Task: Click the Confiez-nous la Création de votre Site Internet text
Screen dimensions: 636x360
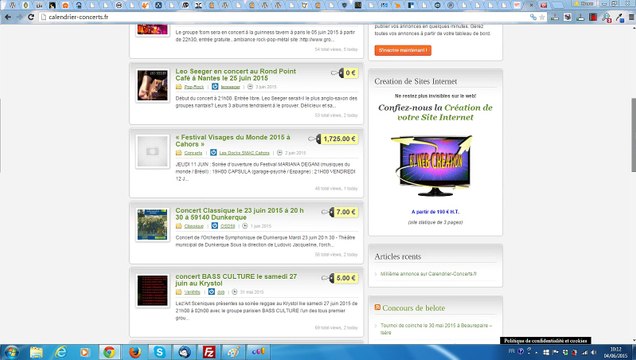Action: [435, 112]
